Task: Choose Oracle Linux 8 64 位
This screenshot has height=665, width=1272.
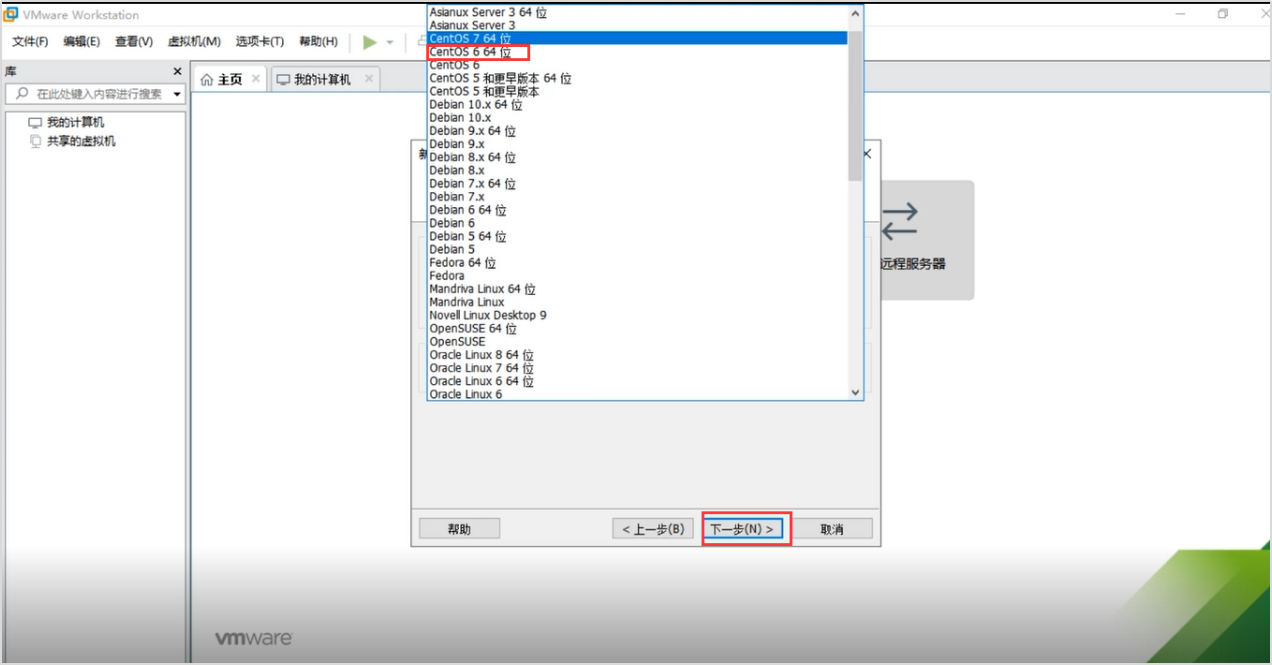Action: 637,355
